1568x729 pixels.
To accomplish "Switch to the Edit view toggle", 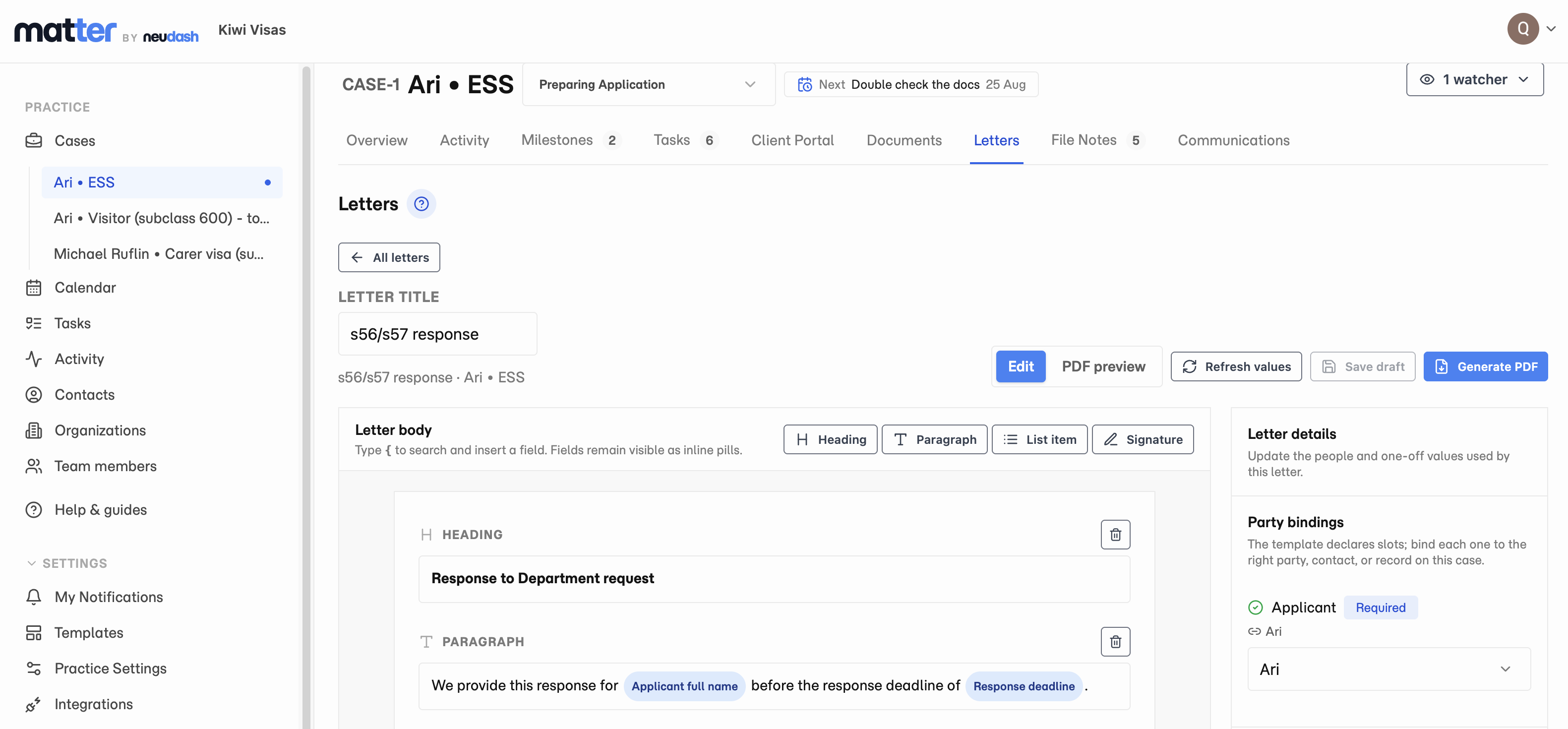I will pos(1021,366).
